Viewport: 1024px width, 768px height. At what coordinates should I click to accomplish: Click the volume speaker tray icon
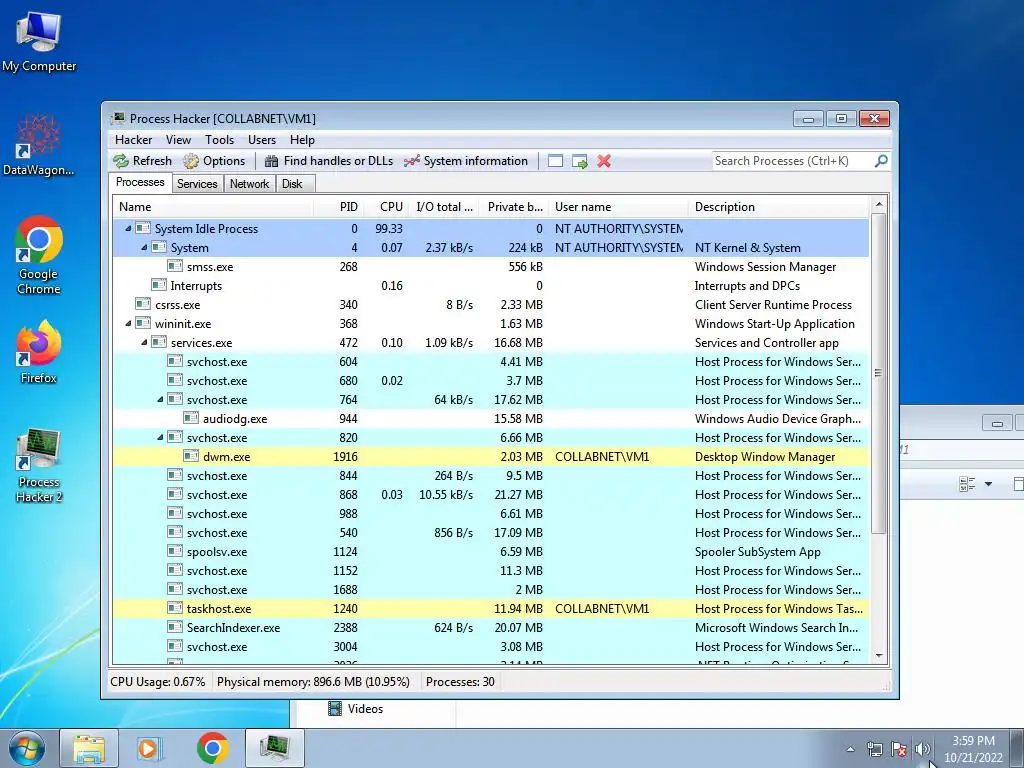pos(921,749)
